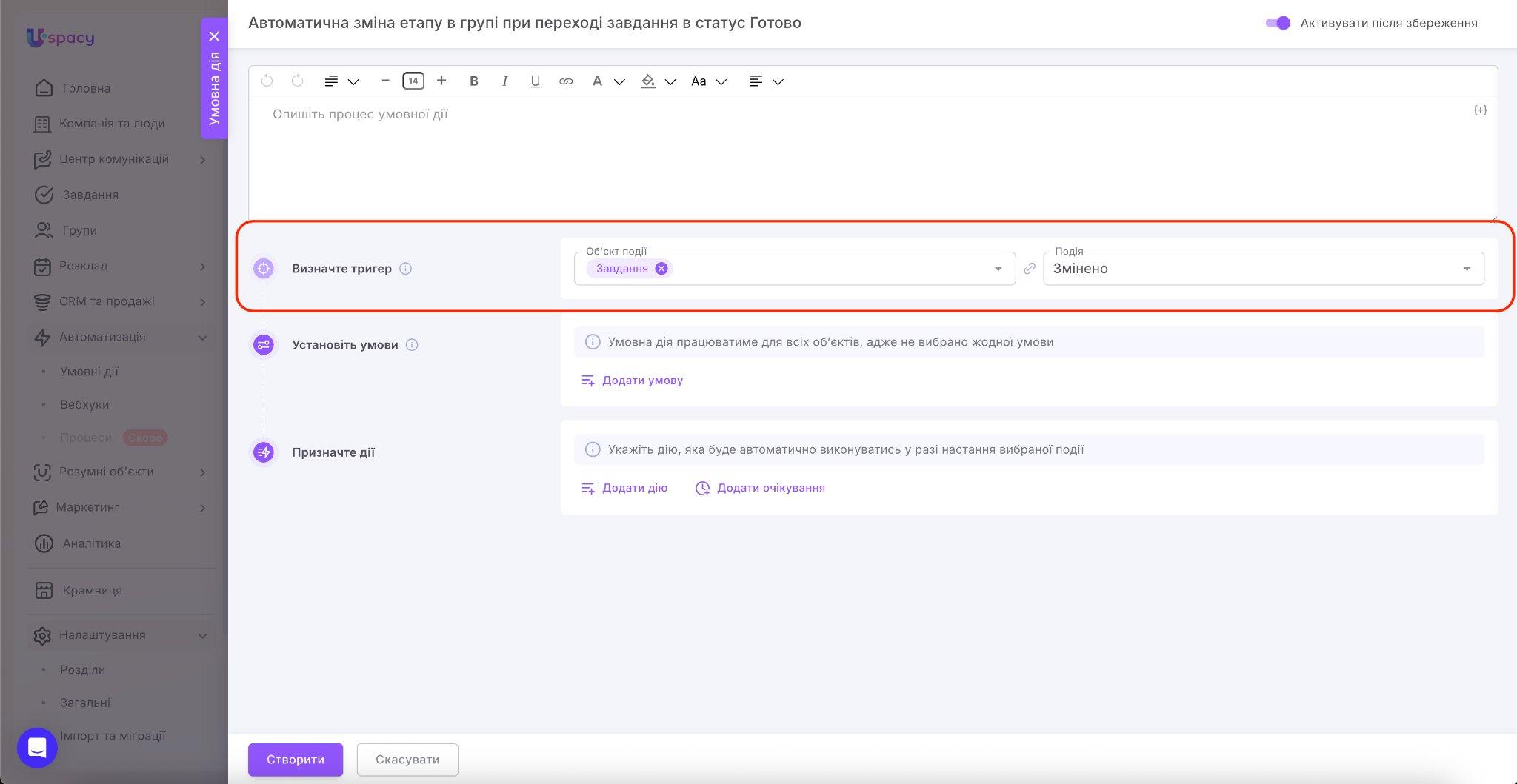The image size is (1517, 784).
Task: Click the insert variable {+} icon
Action: pos(1480,110)
